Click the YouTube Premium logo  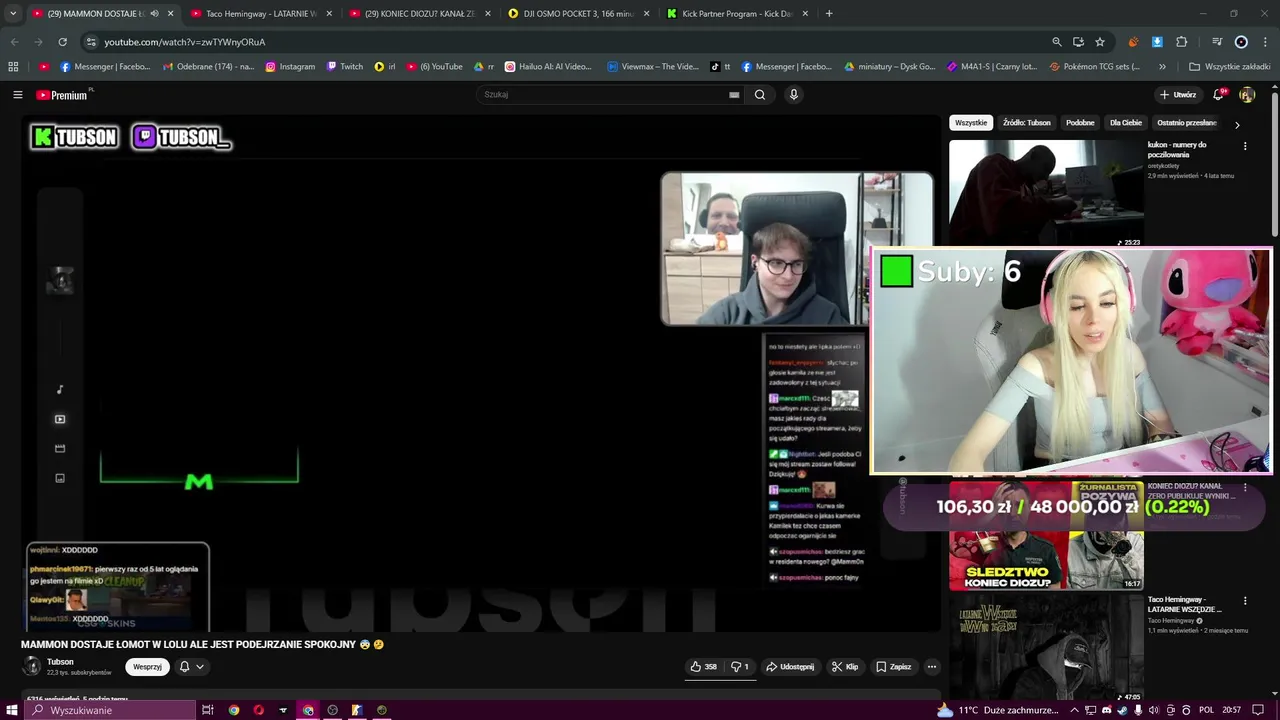[62, 95]
